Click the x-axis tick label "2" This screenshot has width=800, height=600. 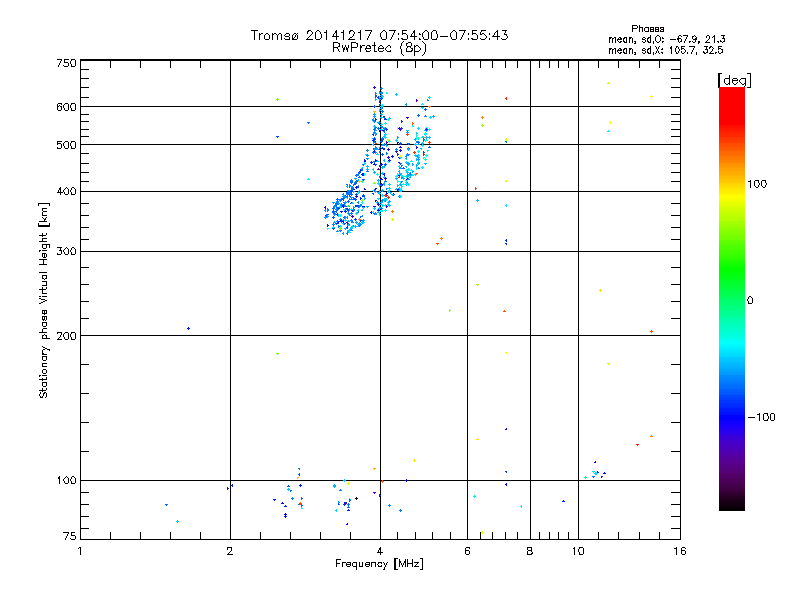(230, 551)
